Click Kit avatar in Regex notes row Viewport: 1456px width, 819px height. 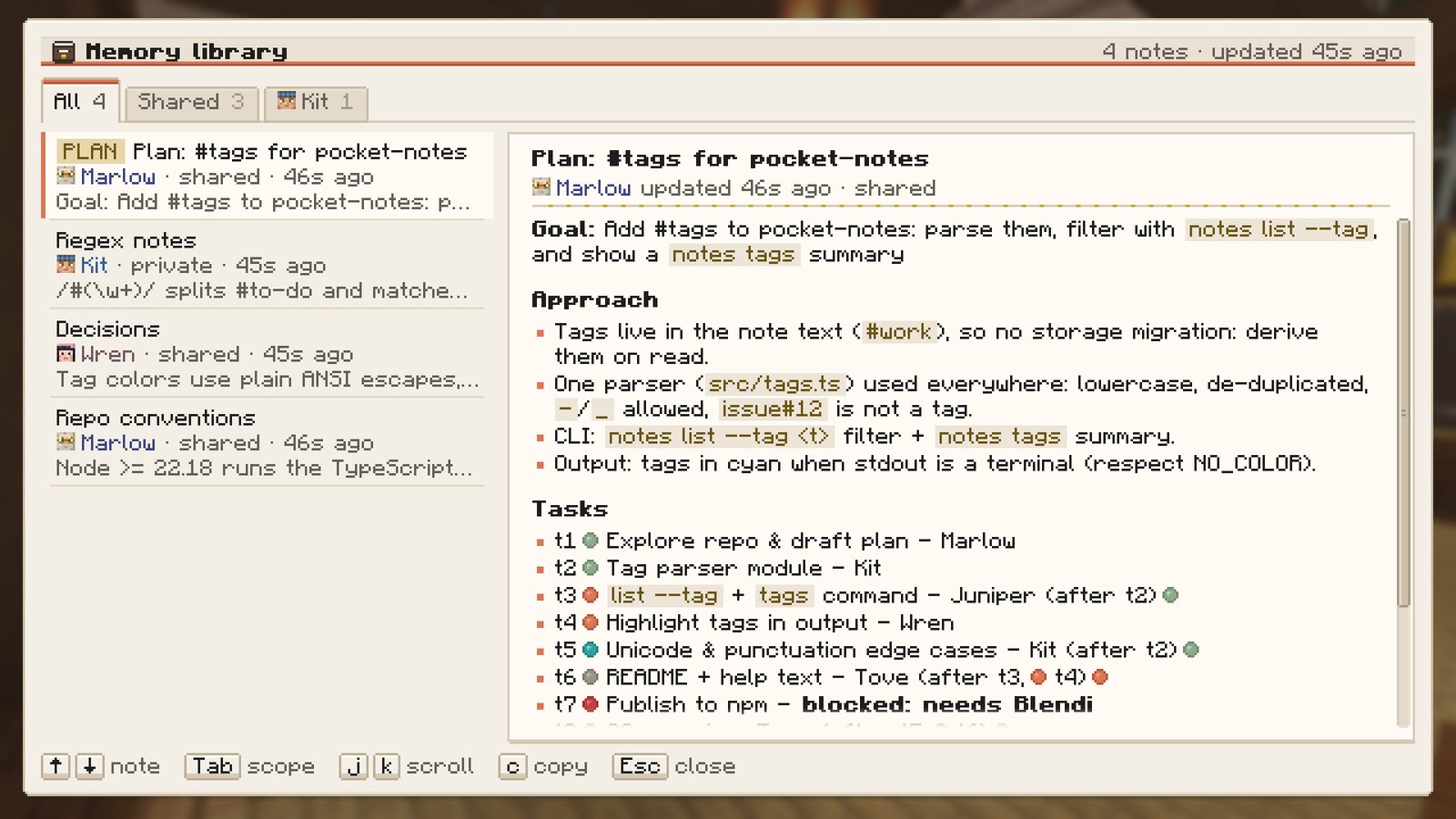(66, 265)
